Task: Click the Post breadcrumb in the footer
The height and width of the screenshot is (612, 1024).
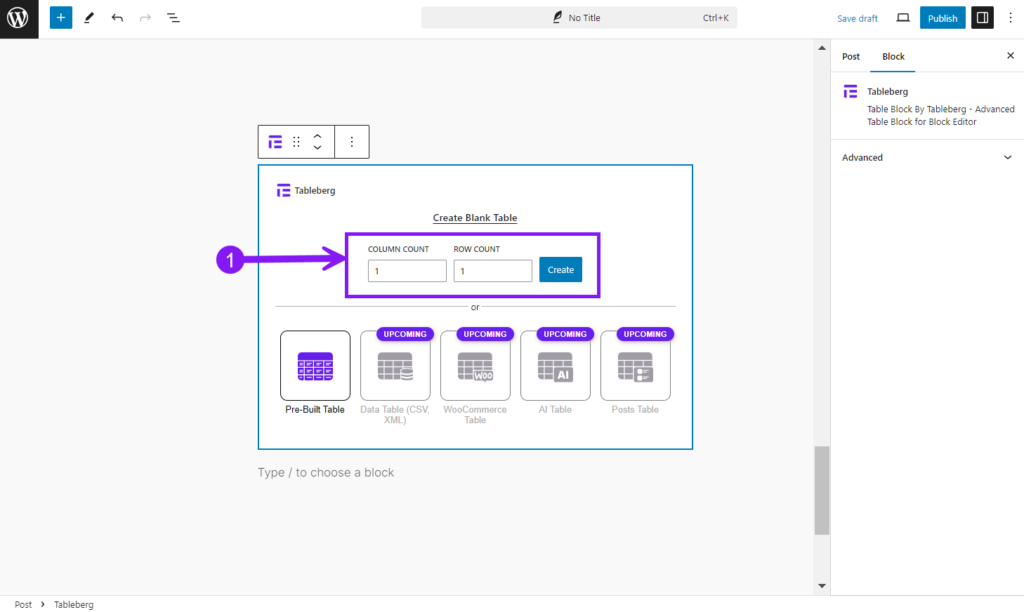Action: click(x=23, y=604)
